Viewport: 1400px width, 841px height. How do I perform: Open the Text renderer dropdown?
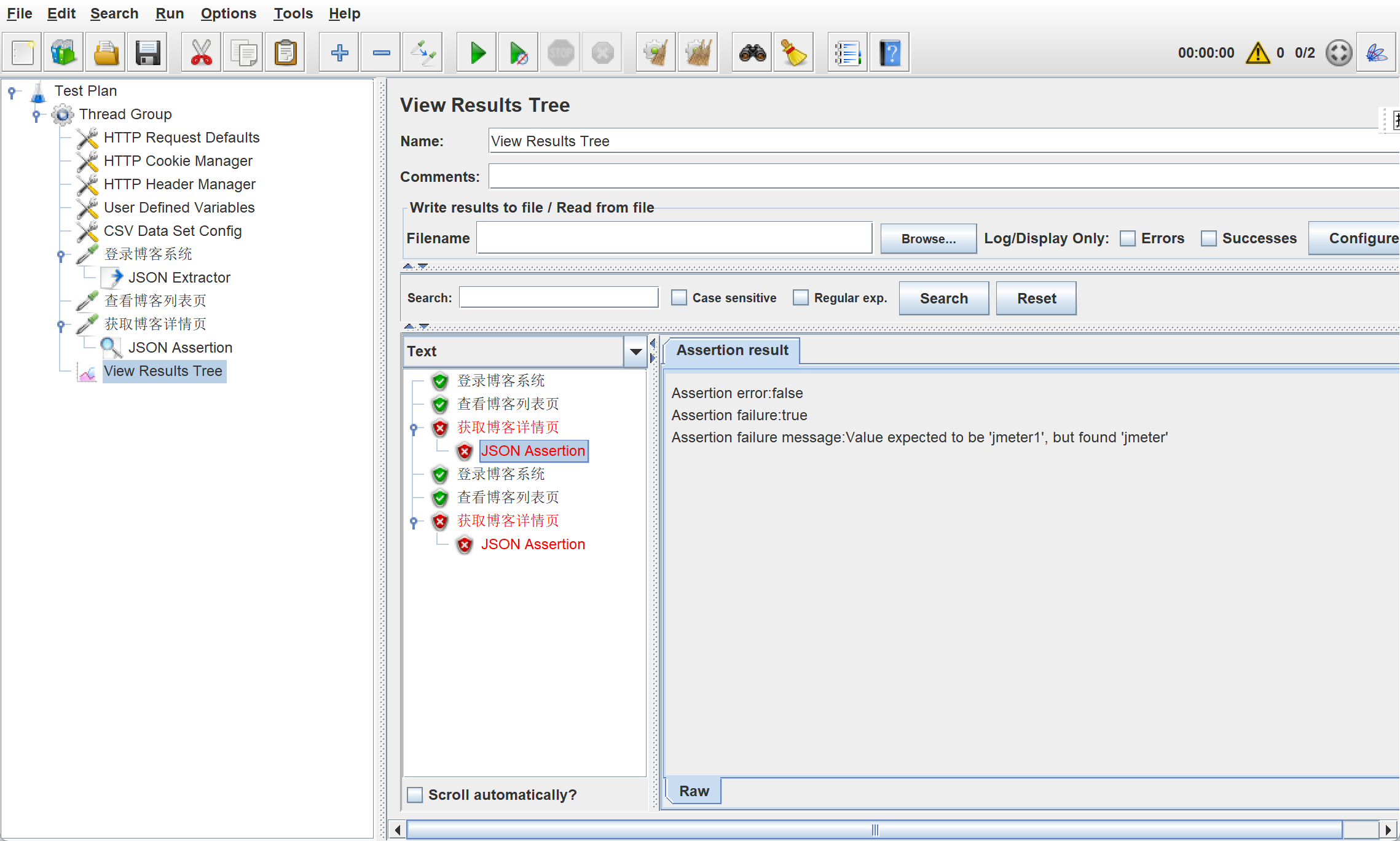pos(635,351)
